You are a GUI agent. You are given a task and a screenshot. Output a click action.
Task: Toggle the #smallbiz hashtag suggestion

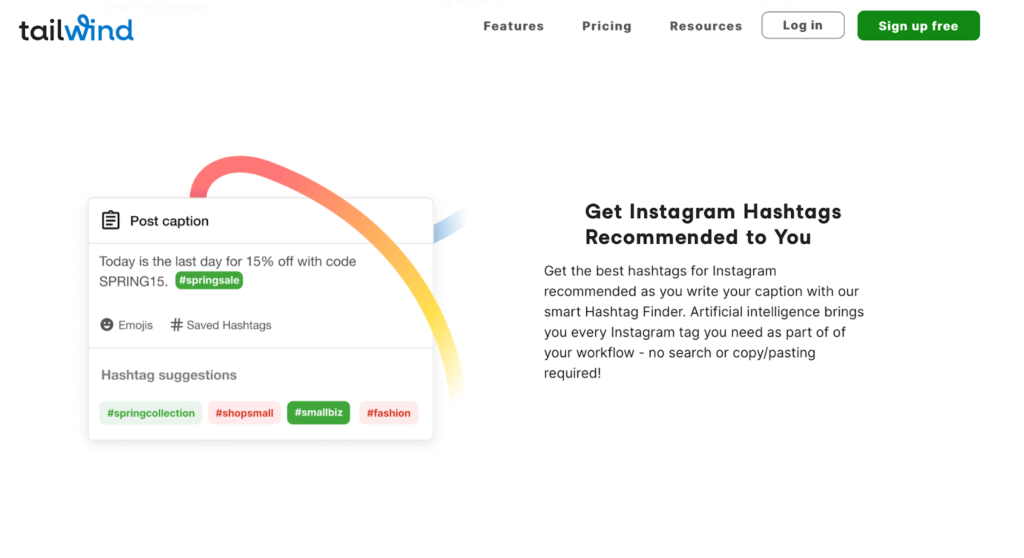point(318,413)
